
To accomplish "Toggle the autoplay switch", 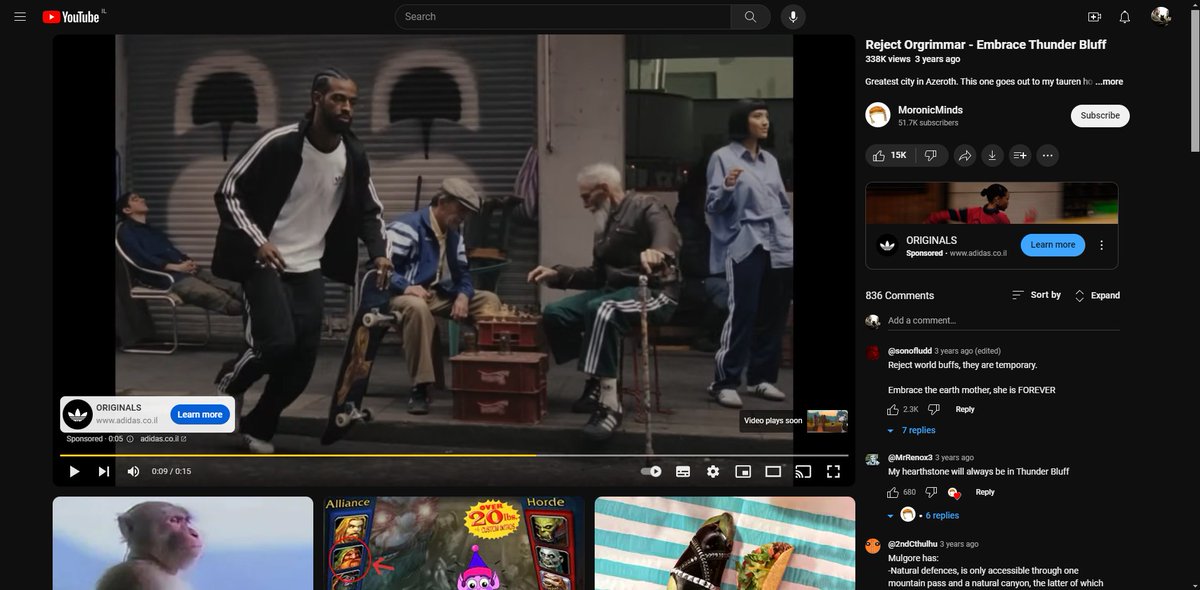I will 651,471.
